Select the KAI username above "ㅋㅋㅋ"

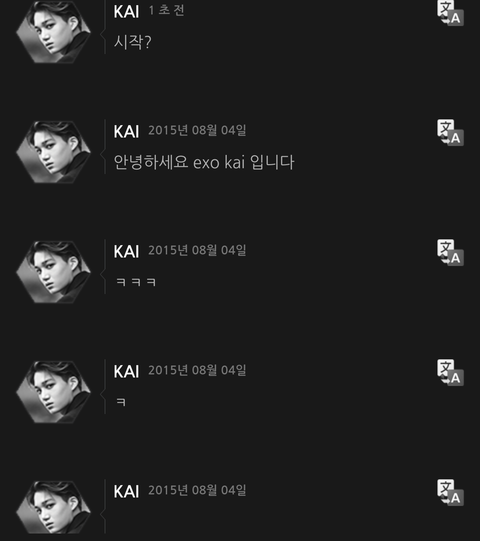pos(126,252)
